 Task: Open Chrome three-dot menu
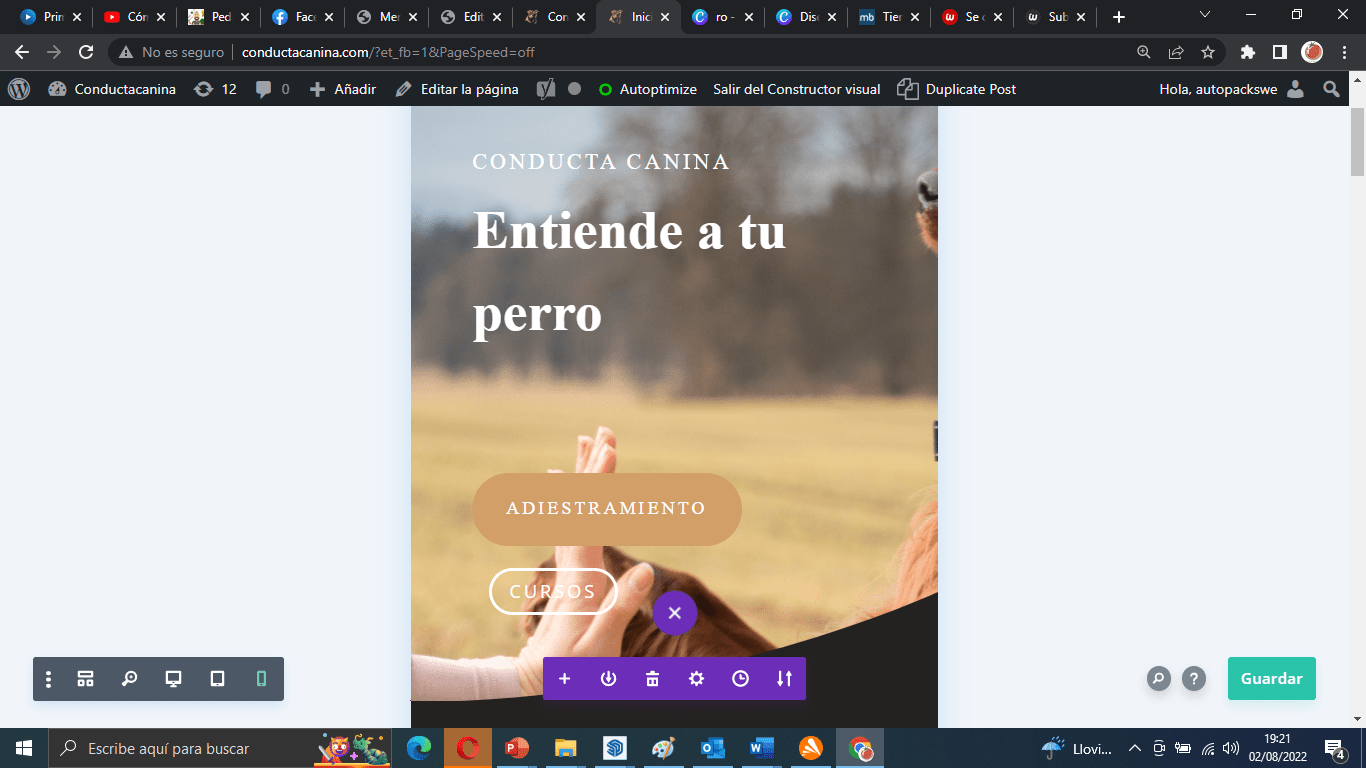[x=1345, y=52]
